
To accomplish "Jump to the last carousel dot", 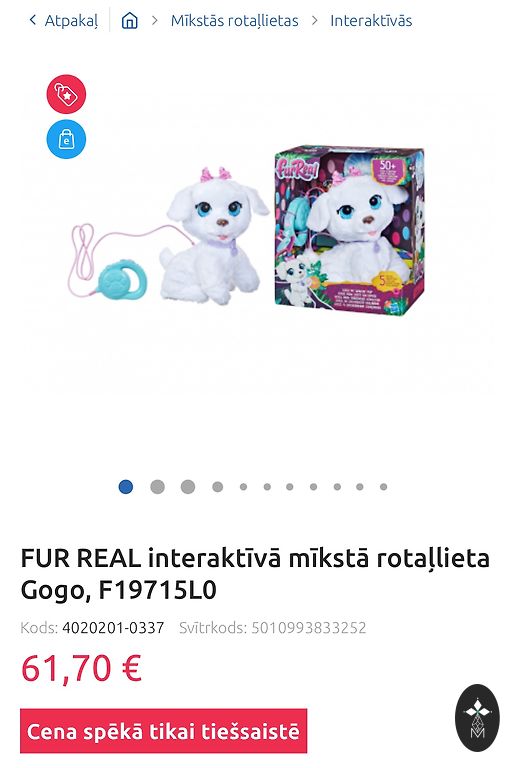I will click(x=383, y=487).
